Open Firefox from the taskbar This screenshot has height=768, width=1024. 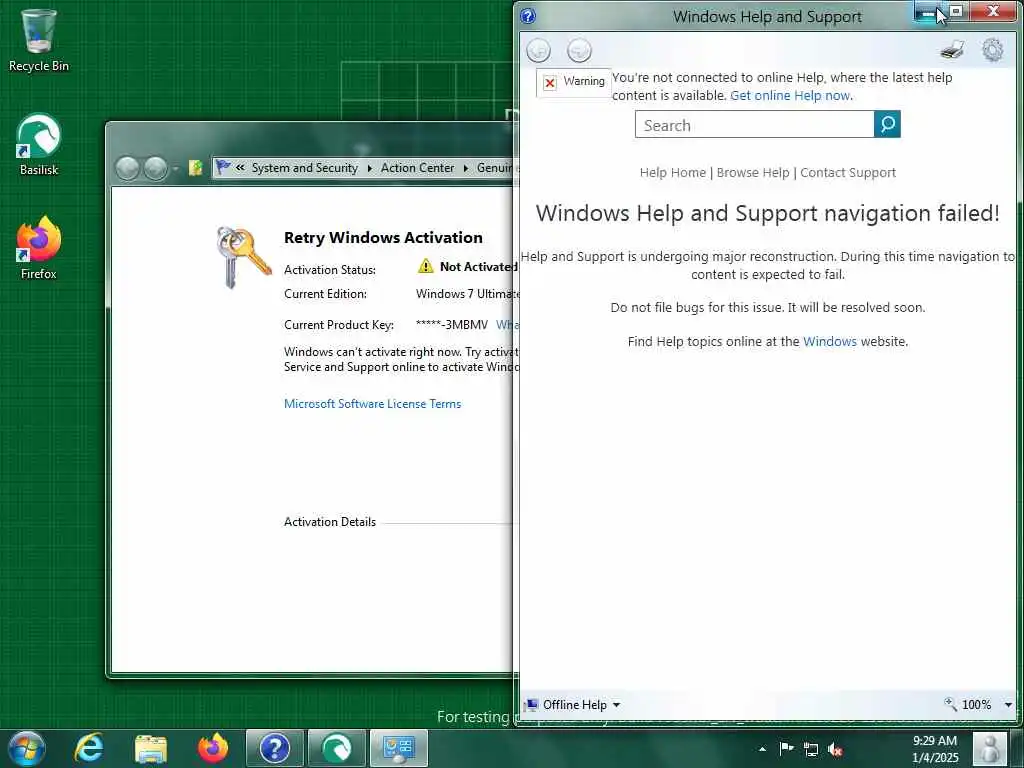(213, 748)
